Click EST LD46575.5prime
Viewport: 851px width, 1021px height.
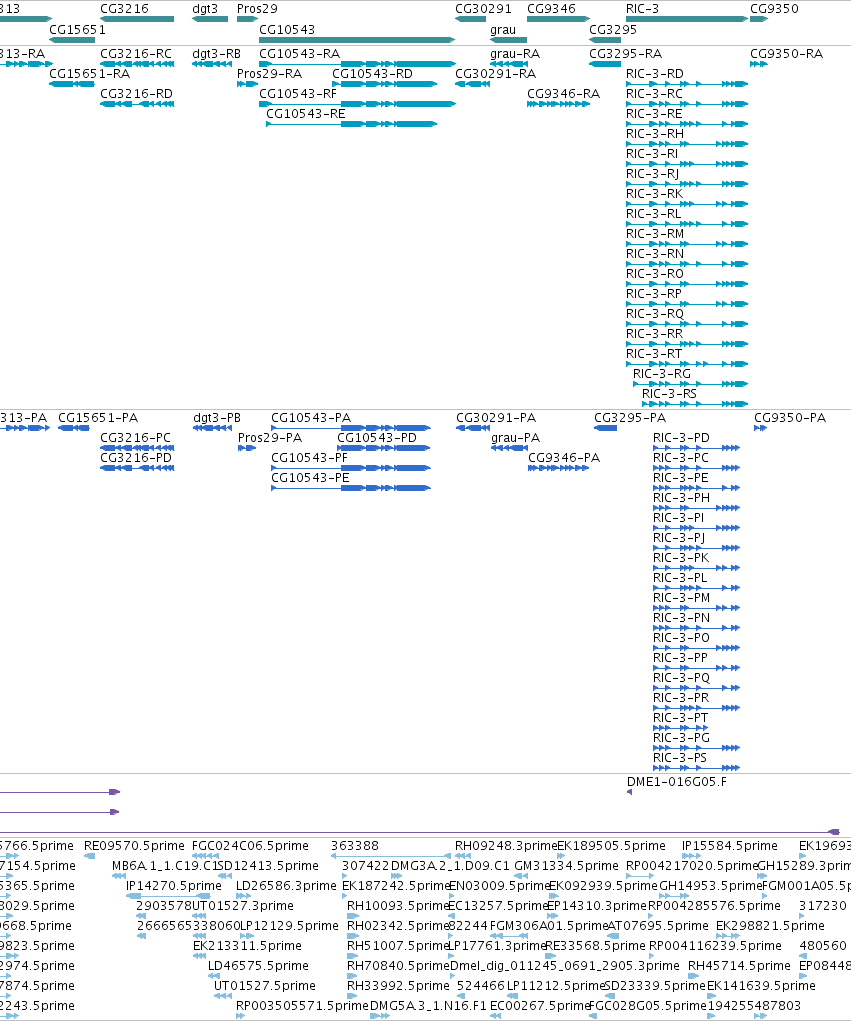pos(258,966)
